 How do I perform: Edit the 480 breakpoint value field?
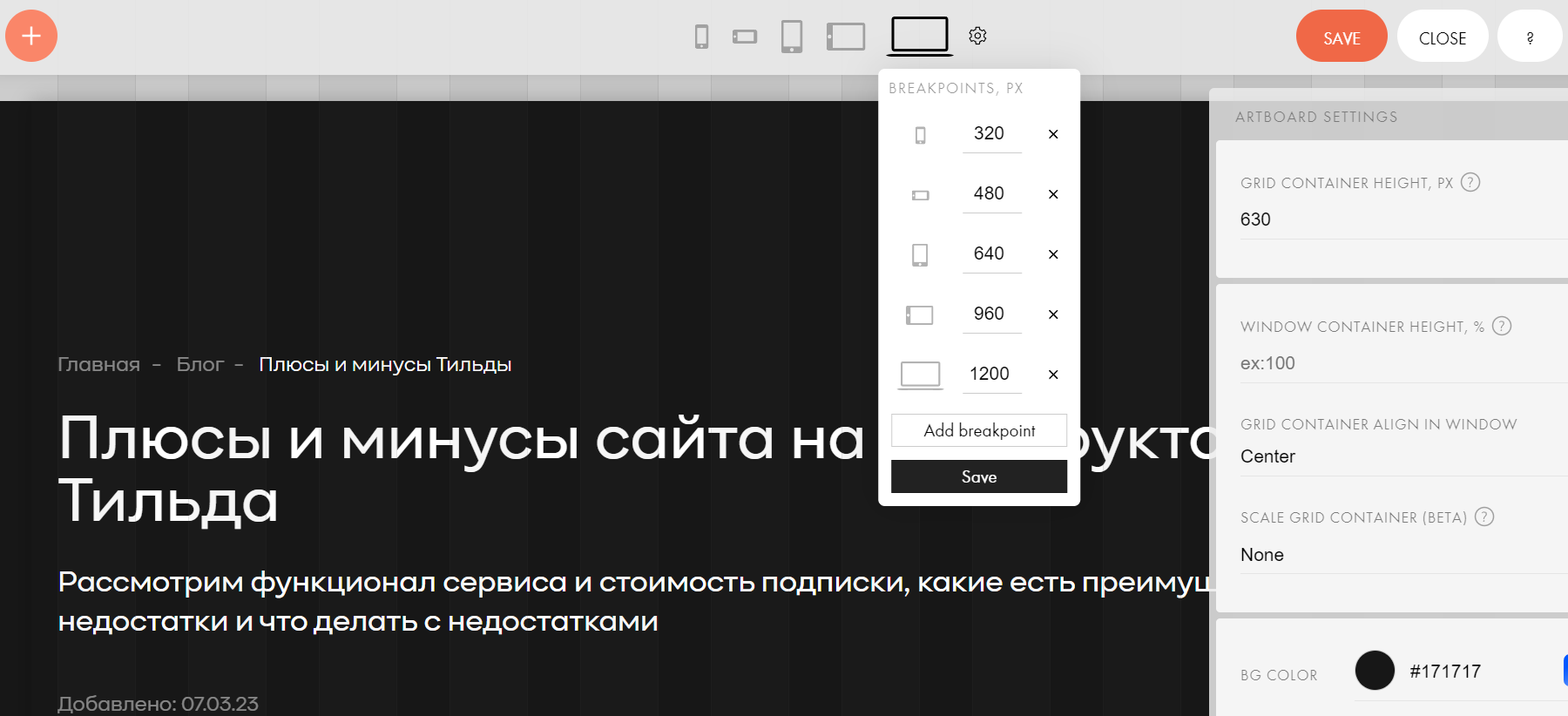[x=991, y=194]
